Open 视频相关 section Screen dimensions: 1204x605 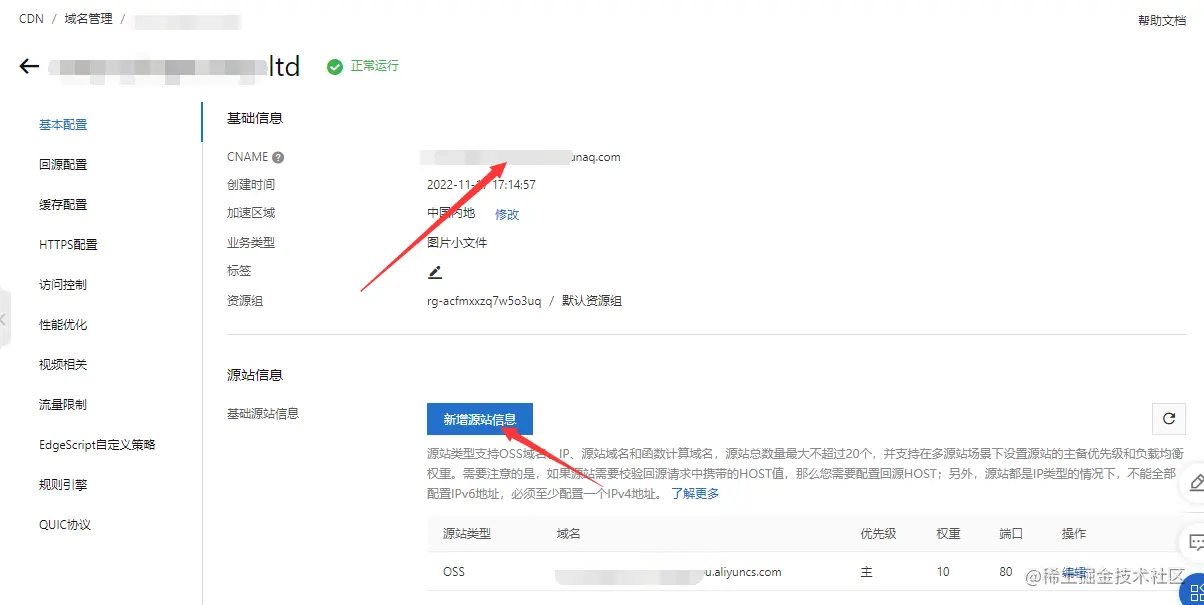click(x=63, y=365)
